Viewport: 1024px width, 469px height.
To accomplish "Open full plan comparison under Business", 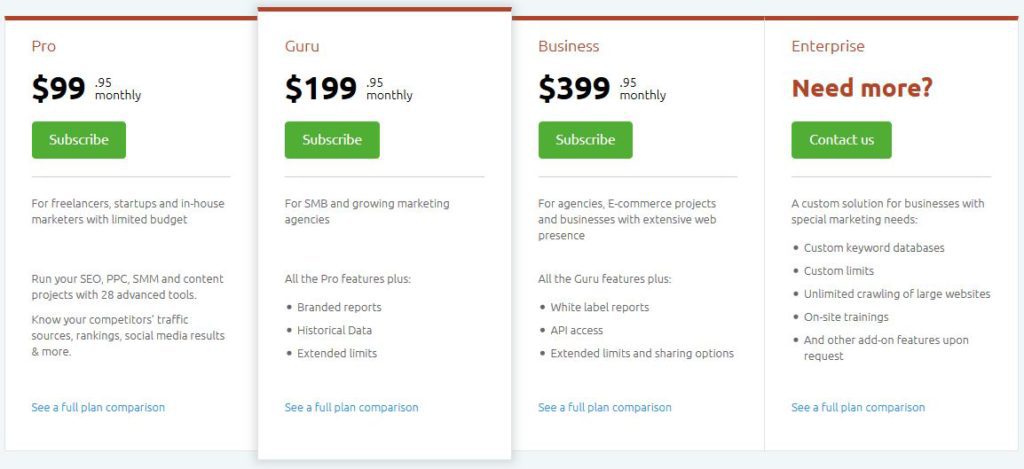I will click(x=605, y=407).
